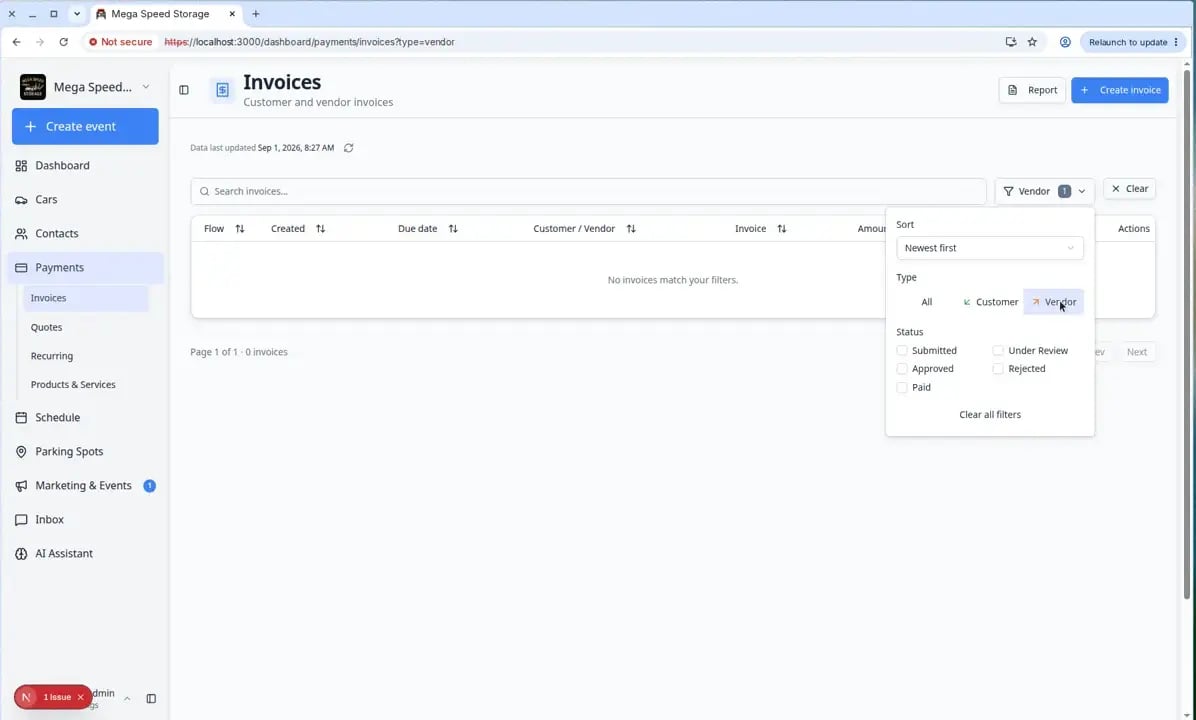Viewport: 1196px width, 720px height.
Task: Sort by the Invoice column arrows
Action: pos(782,229)
